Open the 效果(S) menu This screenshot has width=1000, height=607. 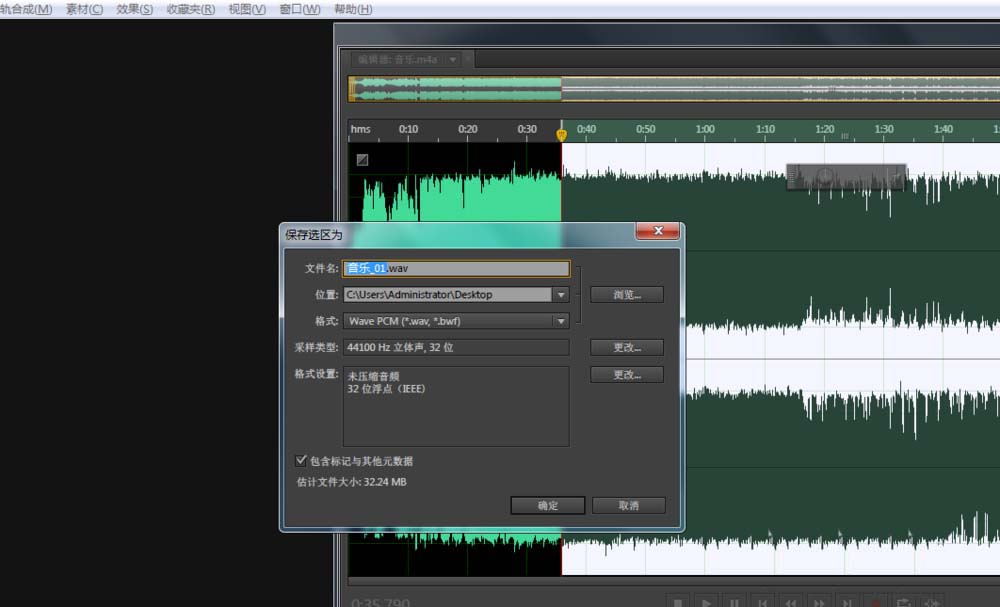coord(135,9)
